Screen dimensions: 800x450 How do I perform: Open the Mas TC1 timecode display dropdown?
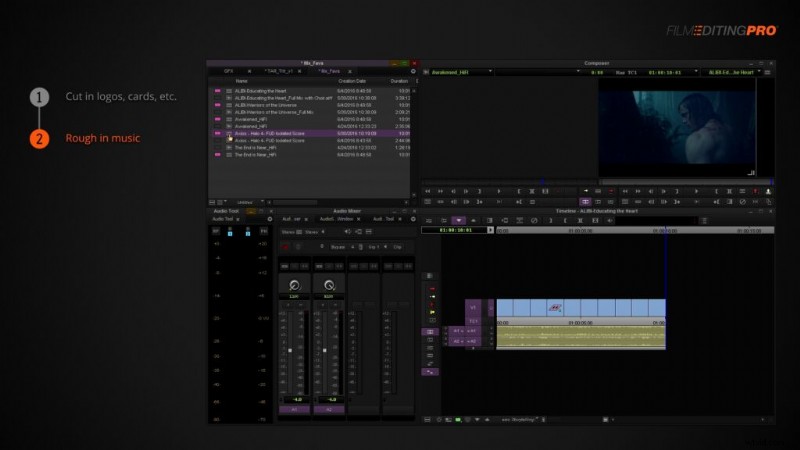(656, 72)
